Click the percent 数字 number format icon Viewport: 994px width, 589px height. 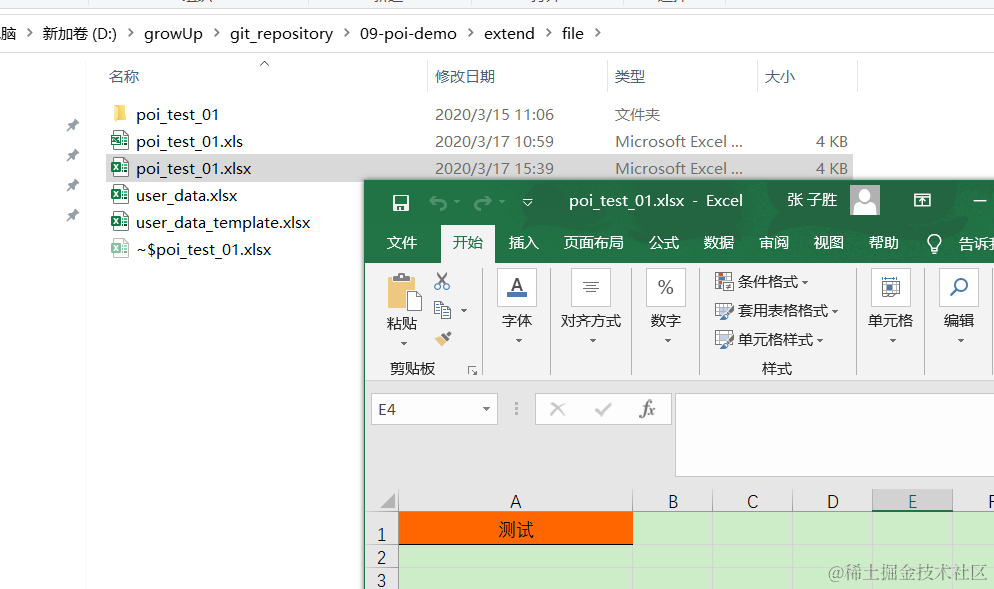[x=665, y=288]
